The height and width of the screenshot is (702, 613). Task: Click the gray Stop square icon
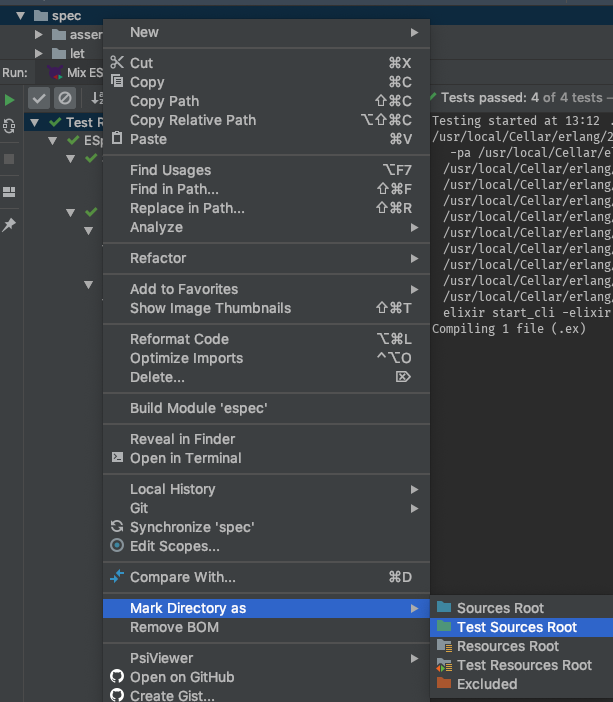[x=9, y=159]
